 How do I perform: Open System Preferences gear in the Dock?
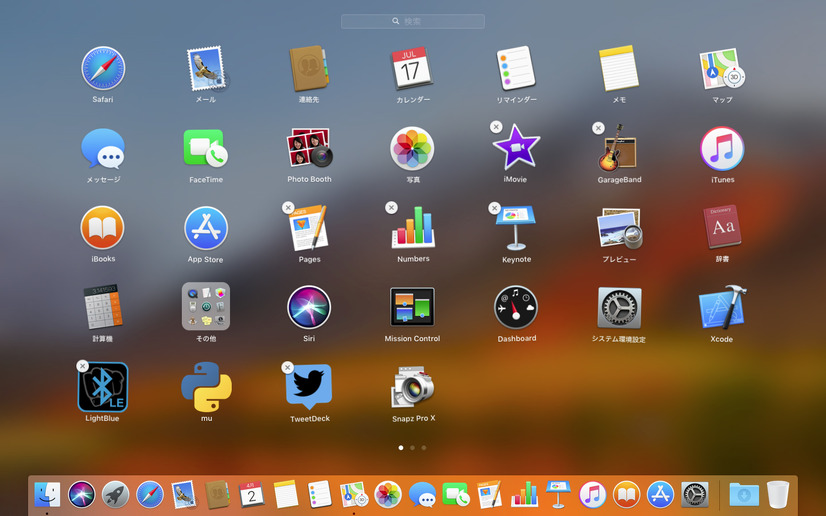(695, 494)
